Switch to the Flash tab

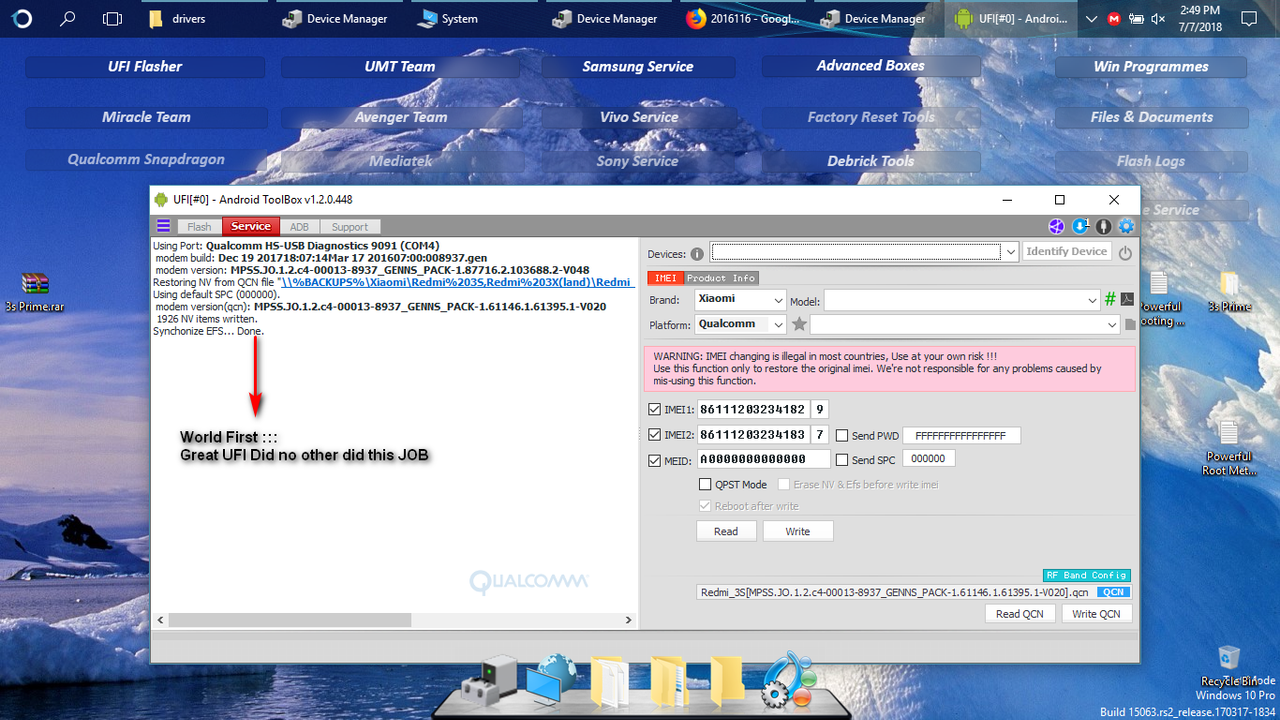click(199, 227)
